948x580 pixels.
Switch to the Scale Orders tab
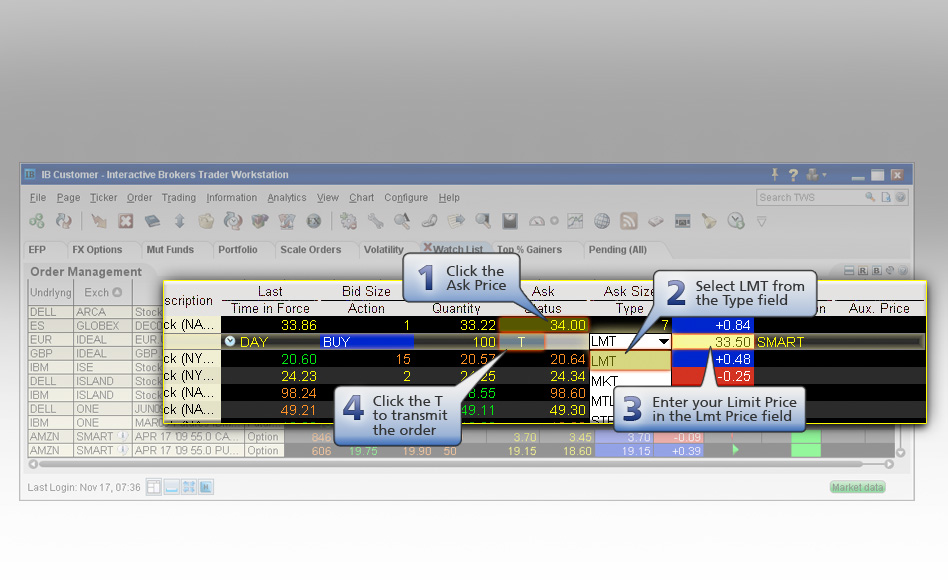(x=310, y=250)
